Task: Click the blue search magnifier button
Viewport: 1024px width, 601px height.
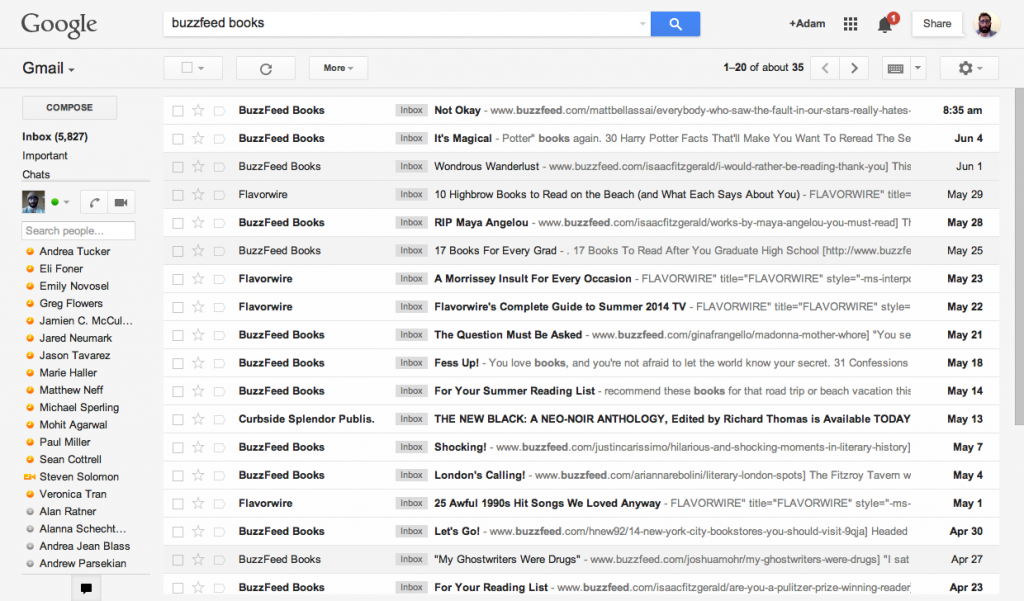Action: point(675,23)
